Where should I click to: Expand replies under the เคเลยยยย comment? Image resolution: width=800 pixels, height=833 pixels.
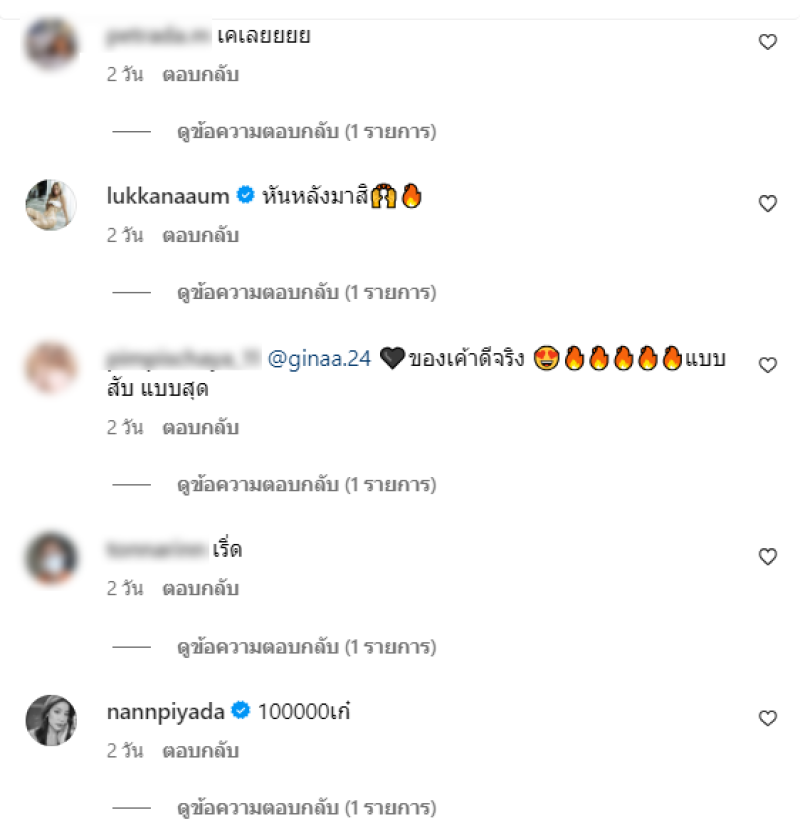(x=307, y=131)
